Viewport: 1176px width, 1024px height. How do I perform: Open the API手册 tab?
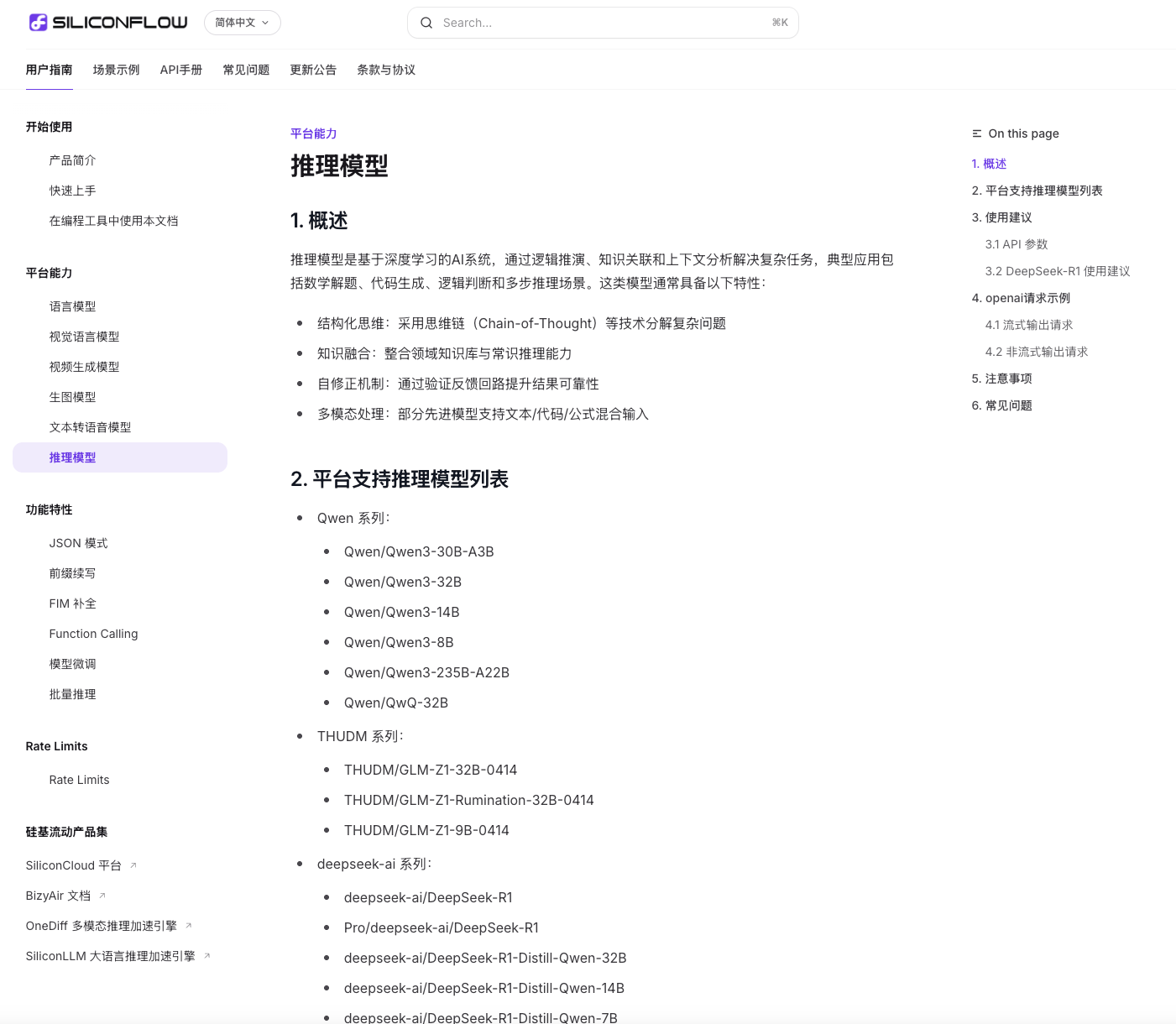coord(181,70)
